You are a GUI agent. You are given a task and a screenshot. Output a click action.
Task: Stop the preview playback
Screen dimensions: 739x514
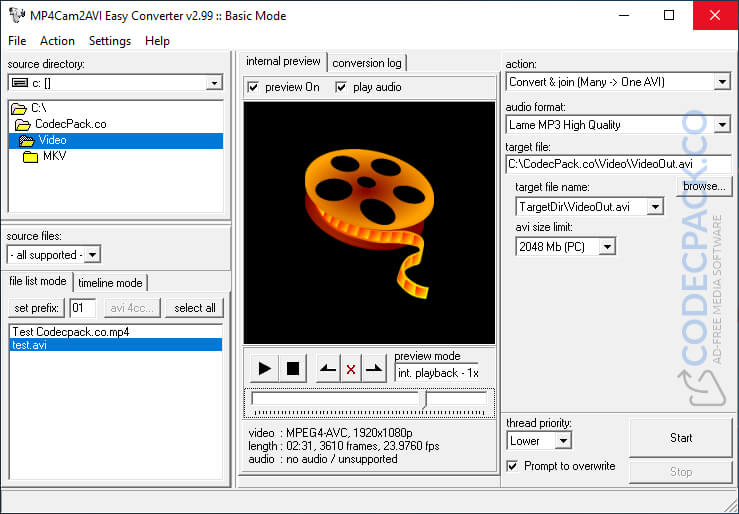293,368
